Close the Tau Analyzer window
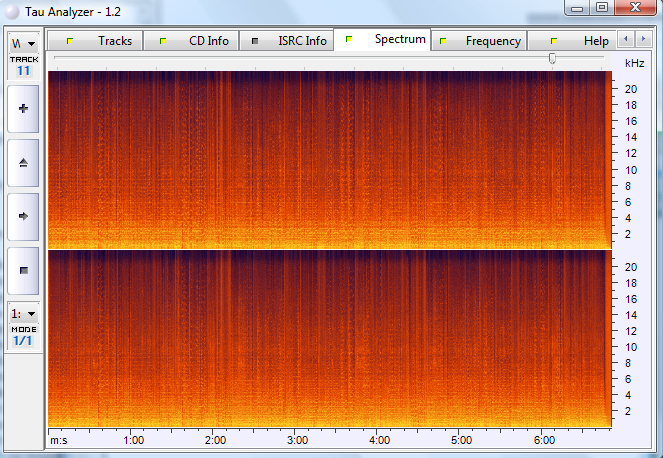663x458 pixels. (x=636, y=8)
